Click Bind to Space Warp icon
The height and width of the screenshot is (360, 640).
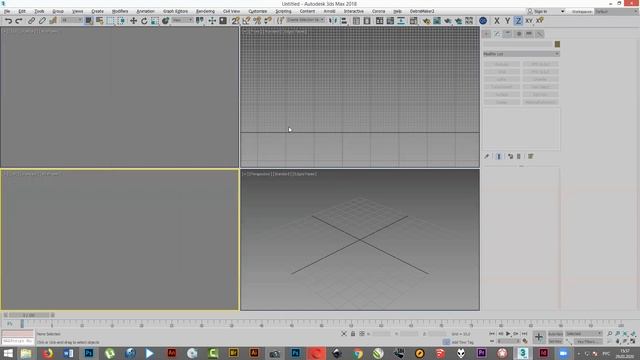click(53, 20)
